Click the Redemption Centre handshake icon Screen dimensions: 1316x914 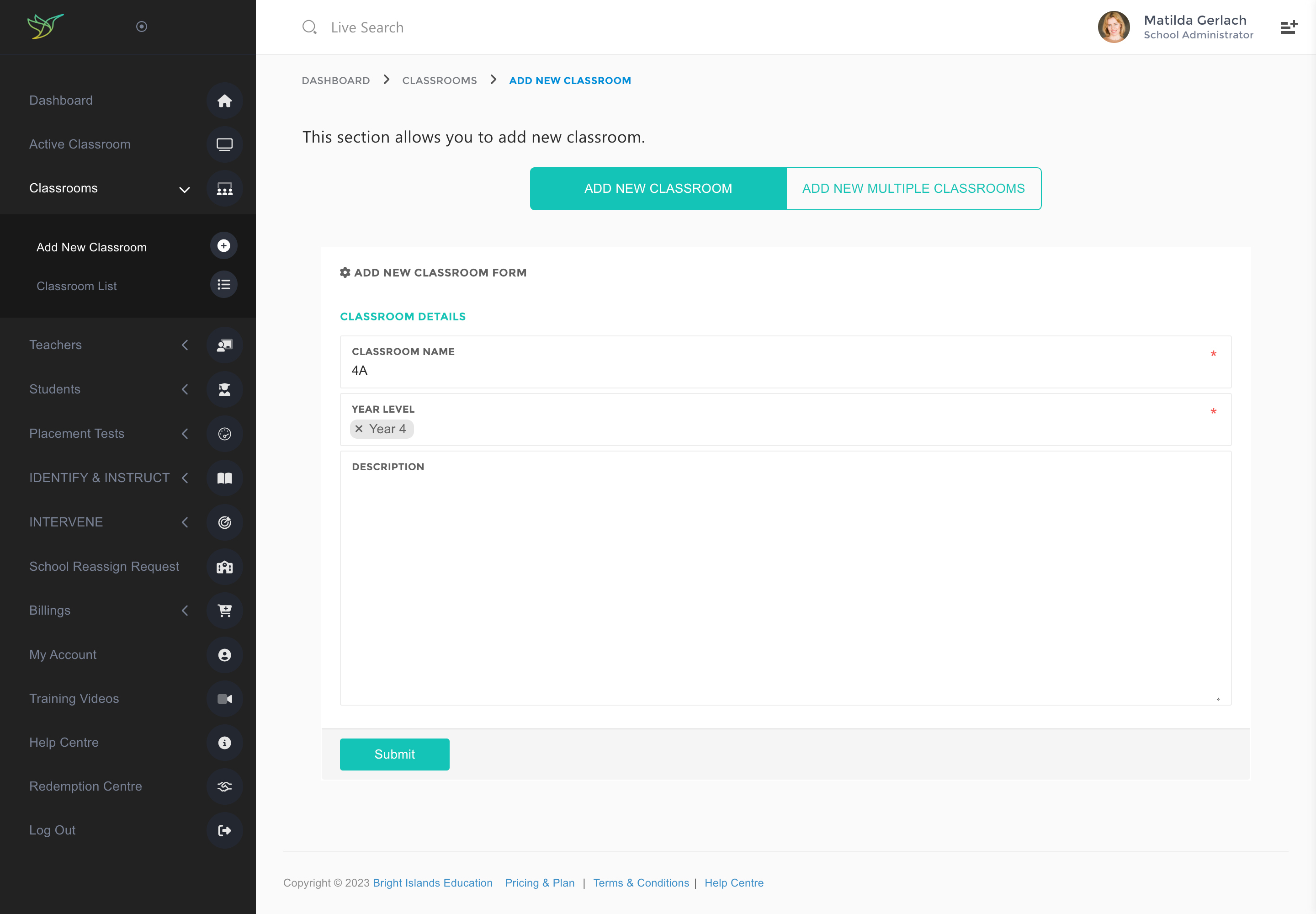coord(224,786)
